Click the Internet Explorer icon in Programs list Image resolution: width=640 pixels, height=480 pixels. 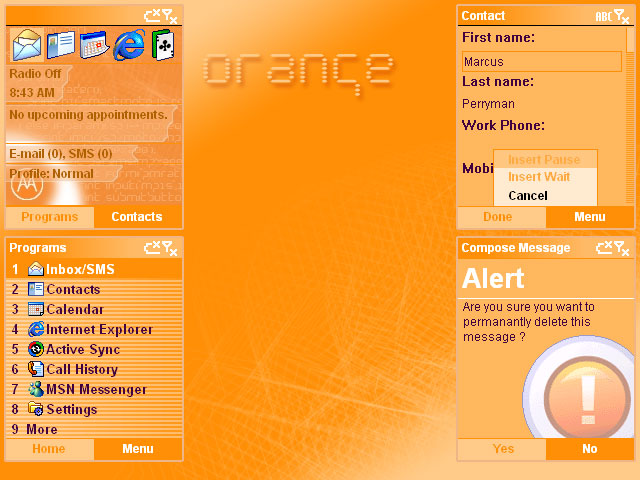point(36,329)
